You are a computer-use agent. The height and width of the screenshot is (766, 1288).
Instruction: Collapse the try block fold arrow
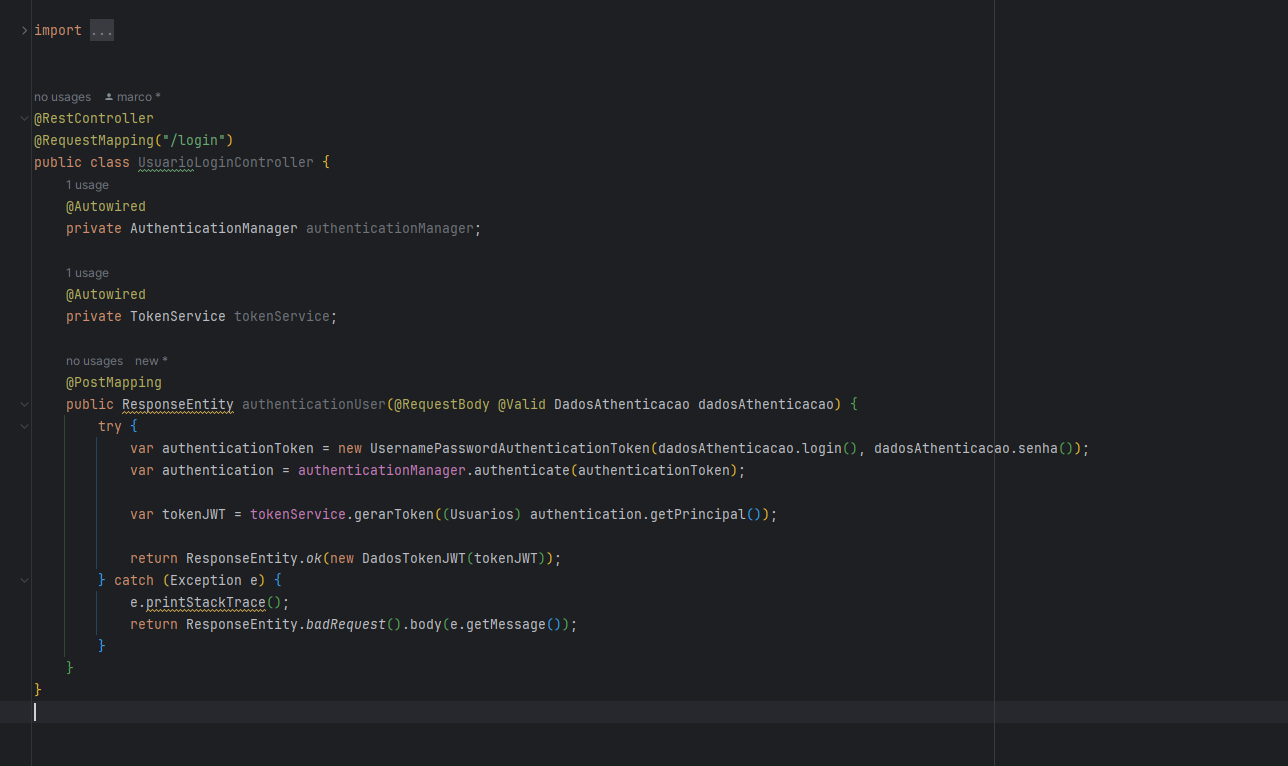24,427
